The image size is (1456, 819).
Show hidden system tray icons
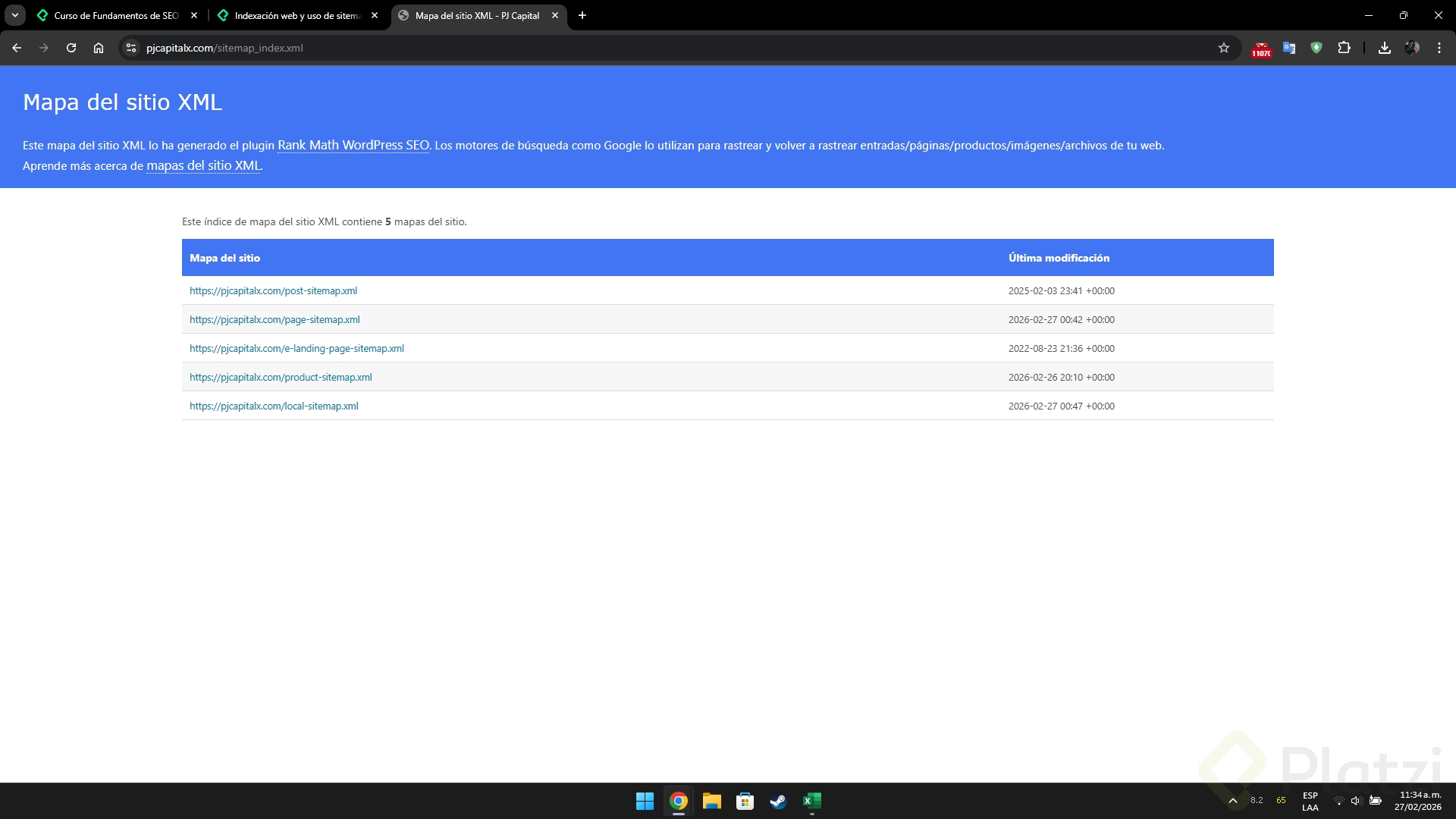1233,801
